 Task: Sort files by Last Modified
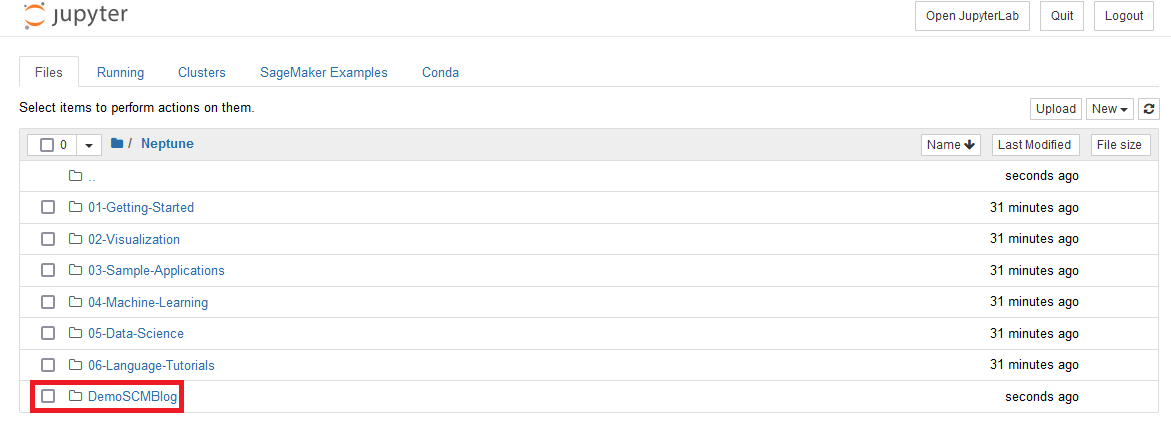[x=1035, y=145]
